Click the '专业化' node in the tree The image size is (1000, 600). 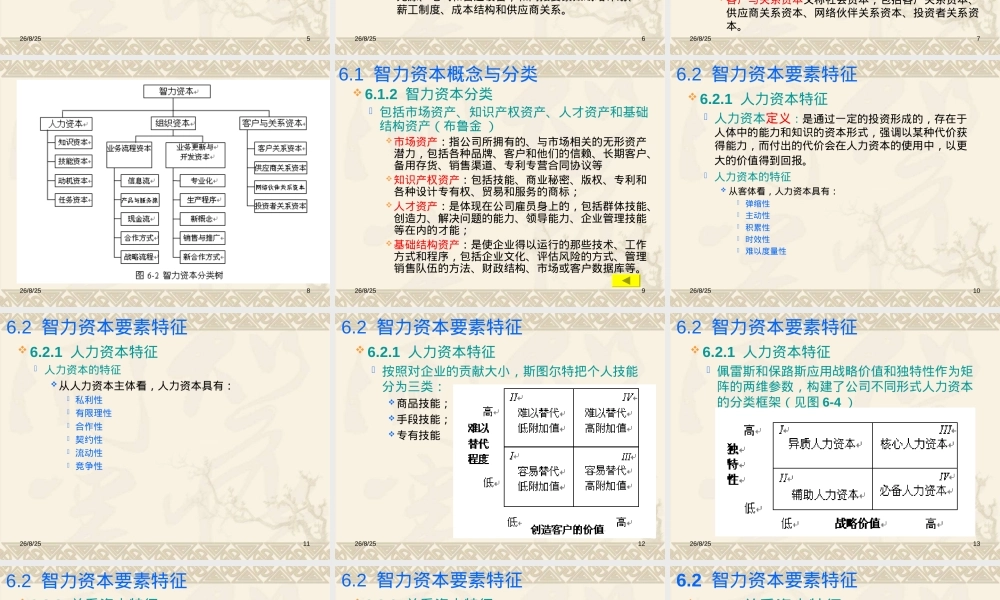click(202, 181)
